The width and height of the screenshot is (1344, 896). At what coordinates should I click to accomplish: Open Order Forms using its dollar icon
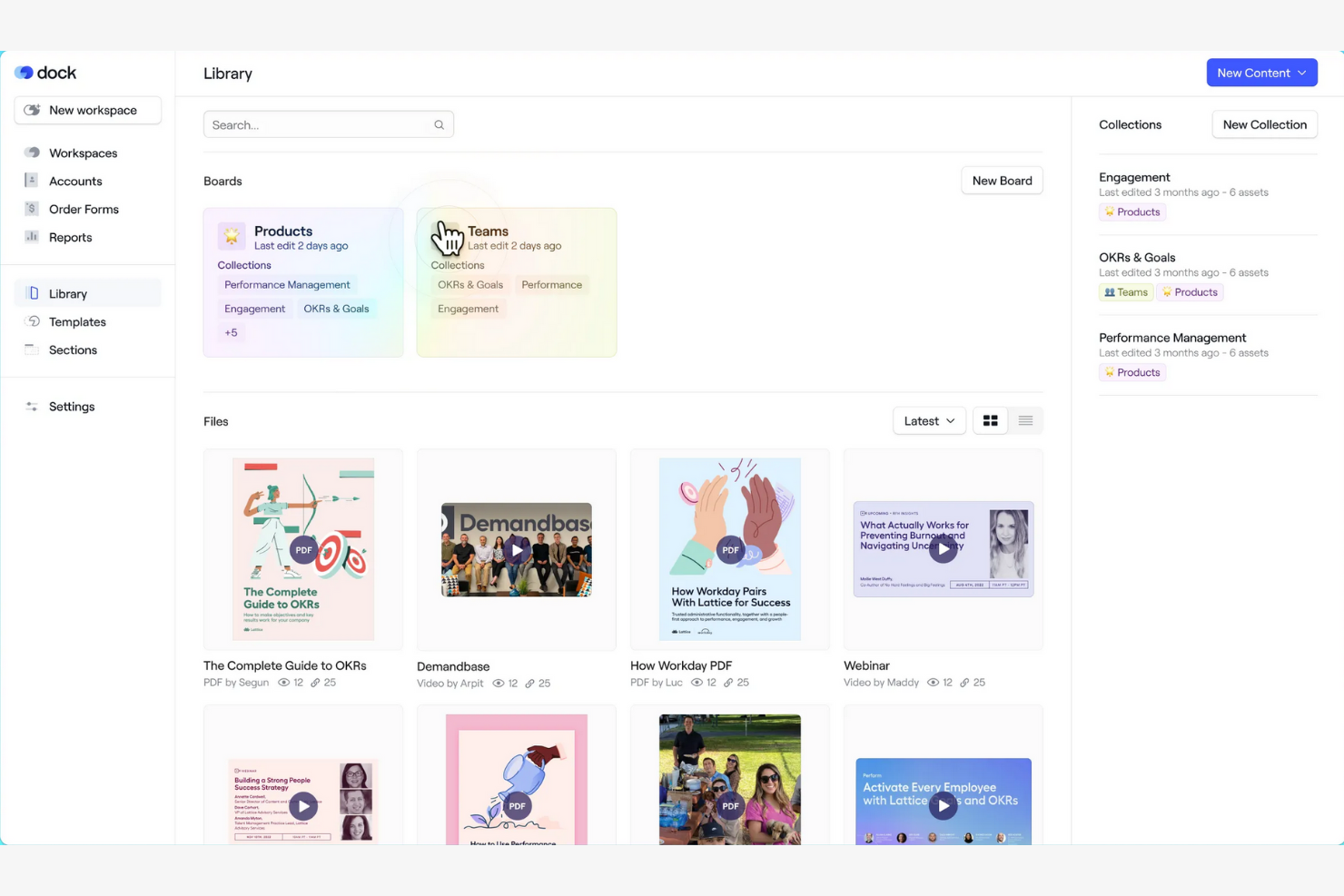point(31,209)
